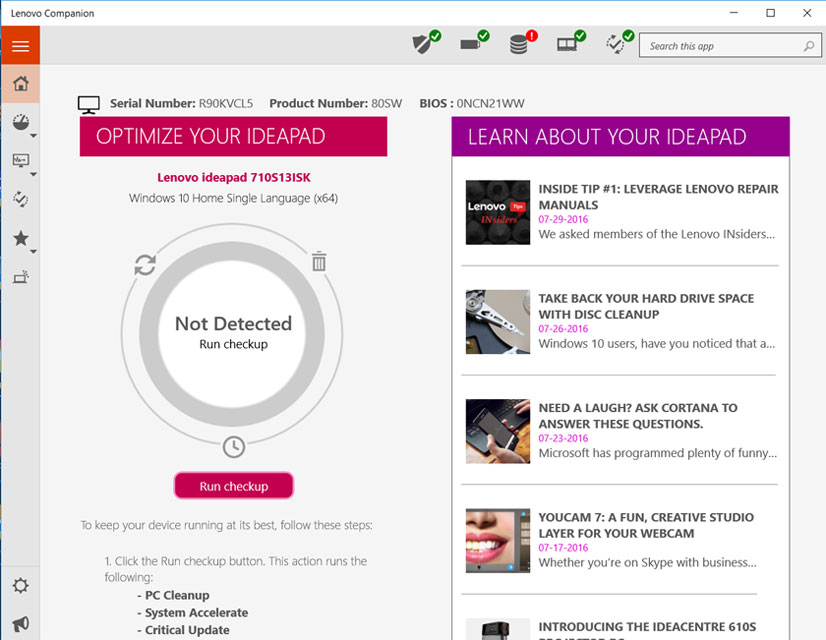Click the 07-29-2016 article date

[563, 219]
